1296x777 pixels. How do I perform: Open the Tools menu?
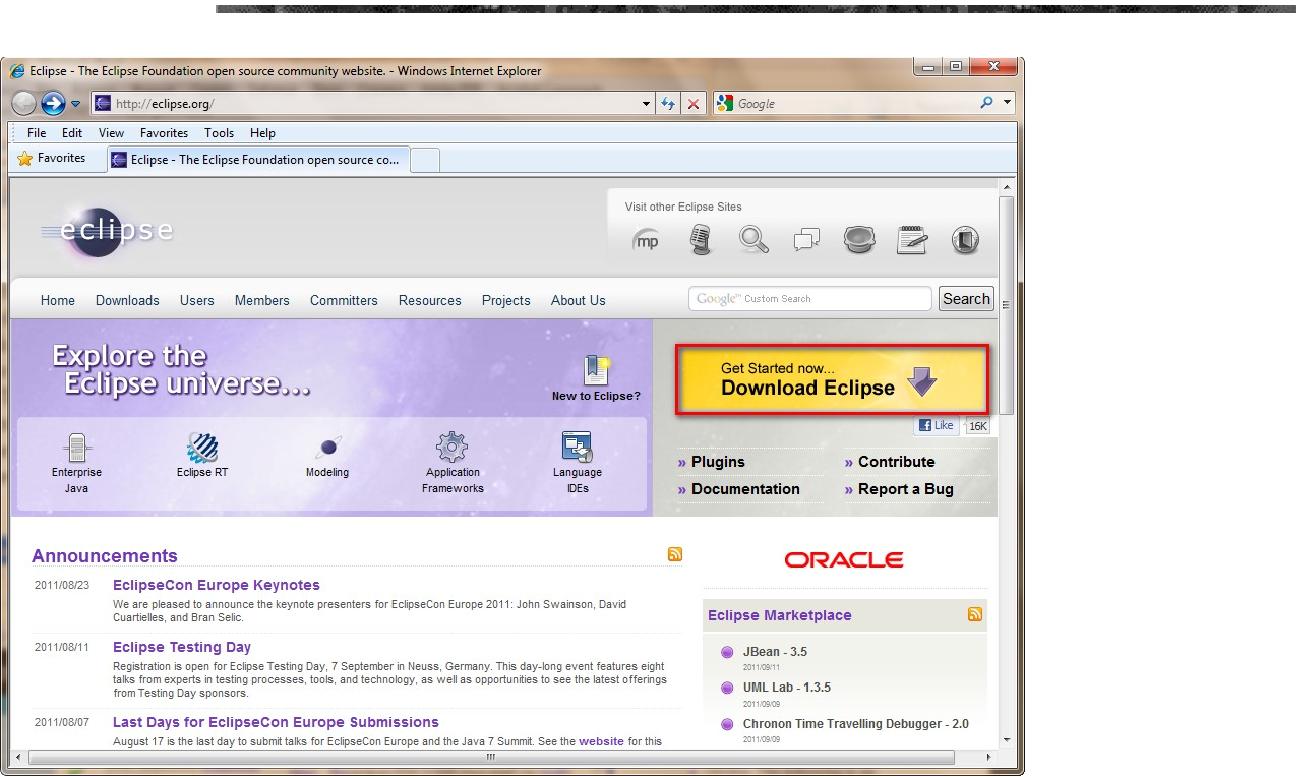(x=219, y=133)
